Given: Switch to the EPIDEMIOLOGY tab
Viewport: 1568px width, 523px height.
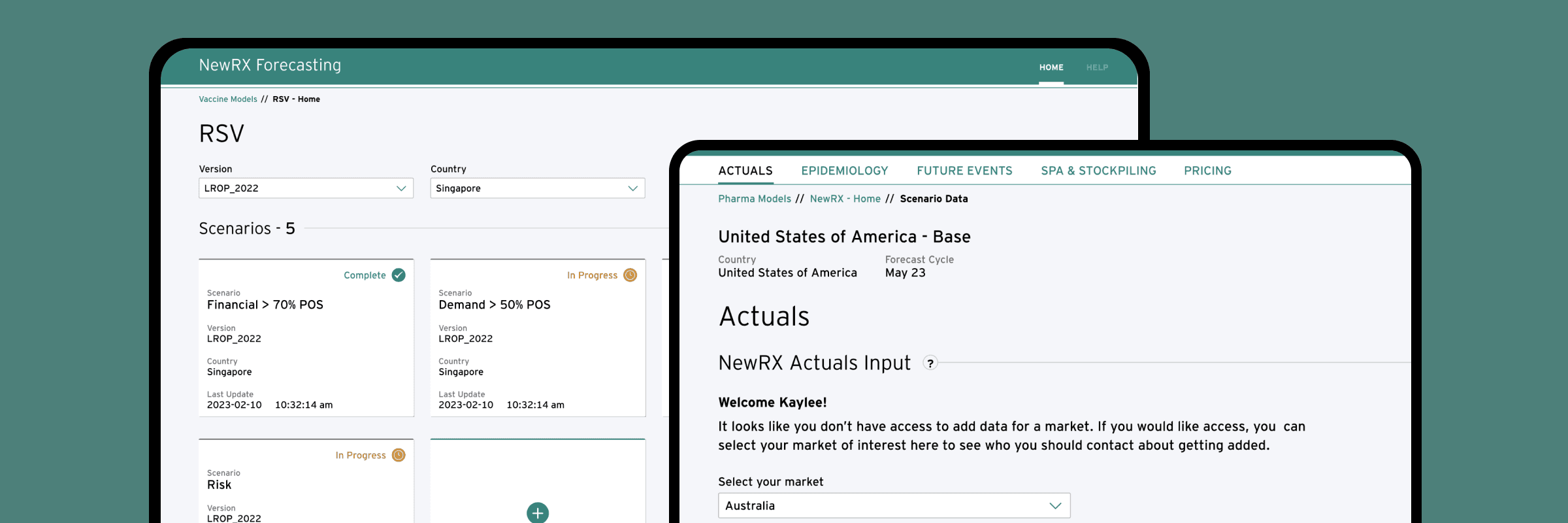Looking at the screenshot, I should click(845, 171).
